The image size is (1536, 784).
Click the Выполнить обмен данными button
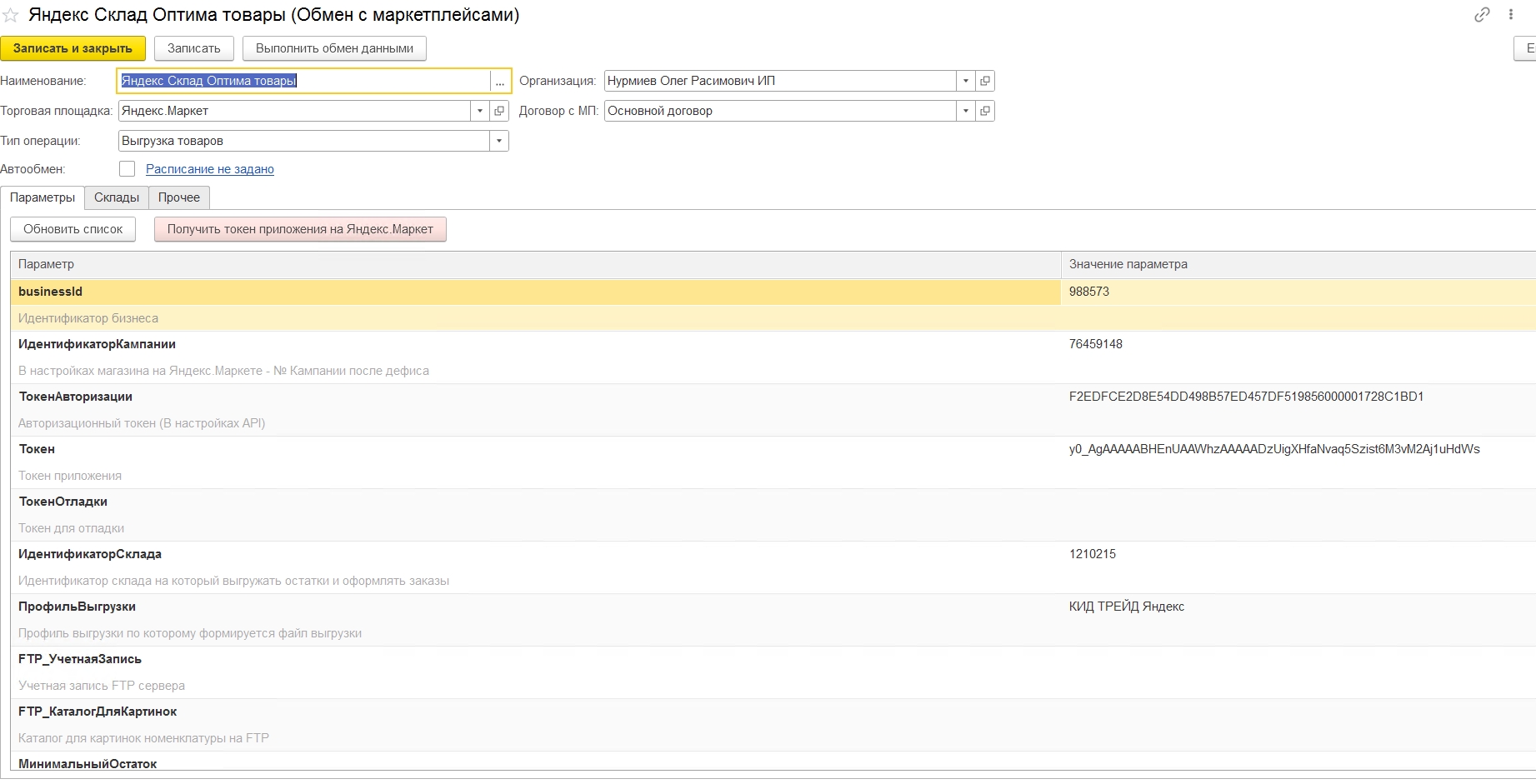(334, 48)
